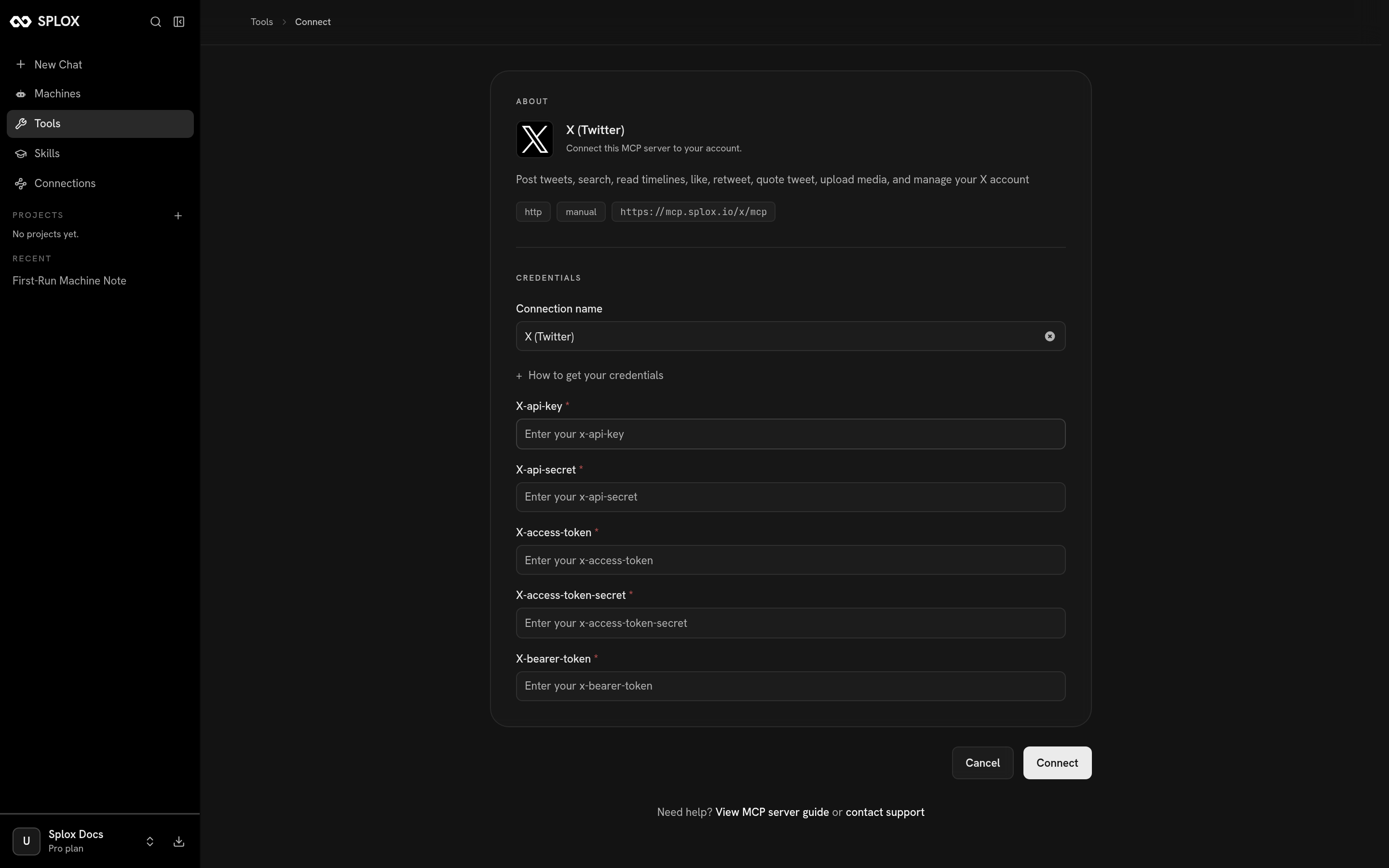Screen dimensions: 1389x868
Task: Start a New Chat
Action: point(100,64)
